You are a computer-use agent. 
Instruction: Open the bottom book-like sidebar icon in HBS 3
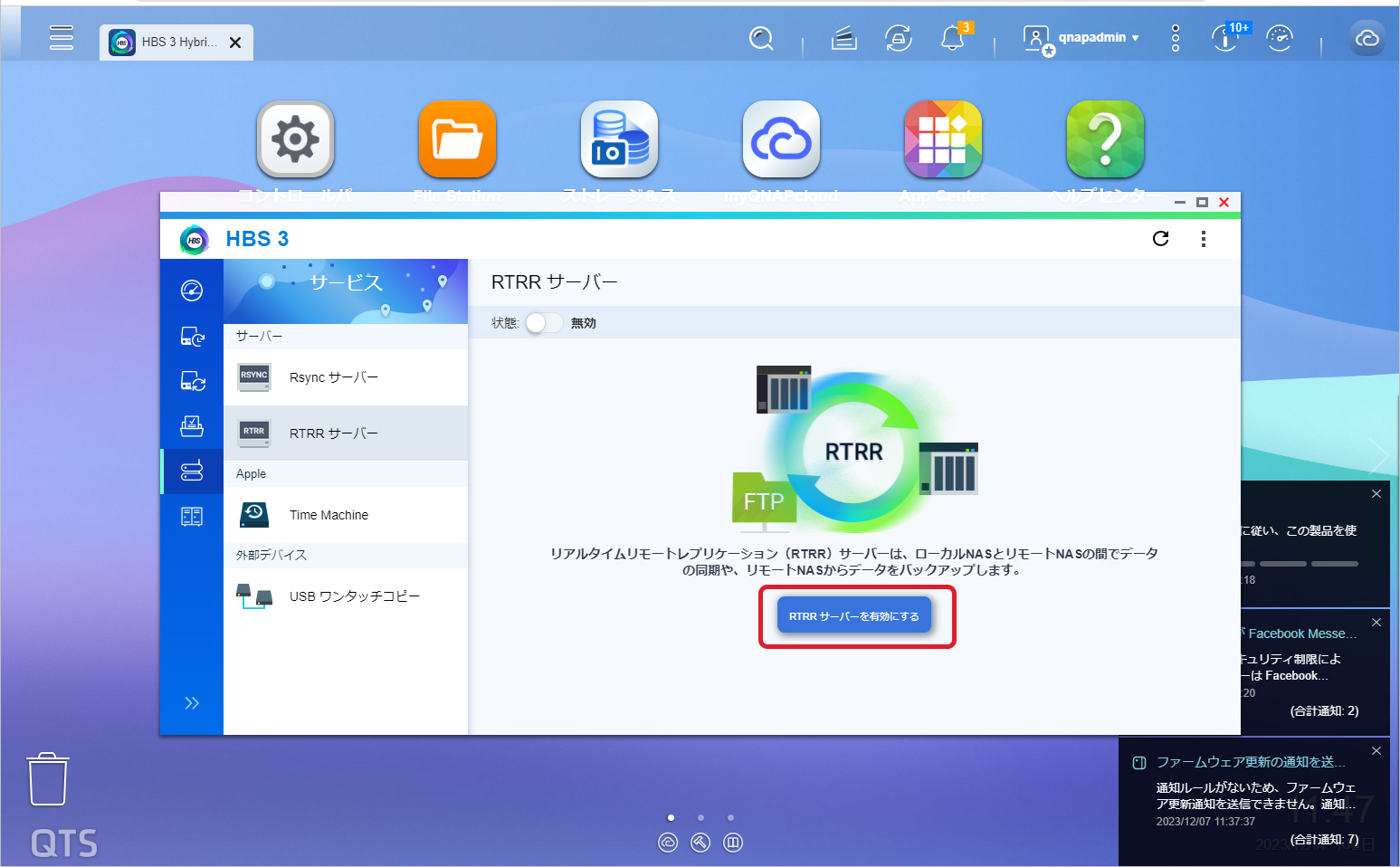[x=192, y=517]
